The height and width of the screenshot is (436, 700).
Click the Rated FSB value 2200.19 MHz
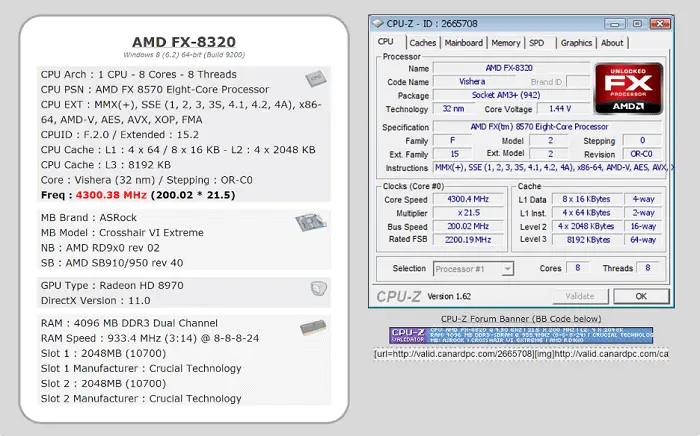click(x=468, y=240)
